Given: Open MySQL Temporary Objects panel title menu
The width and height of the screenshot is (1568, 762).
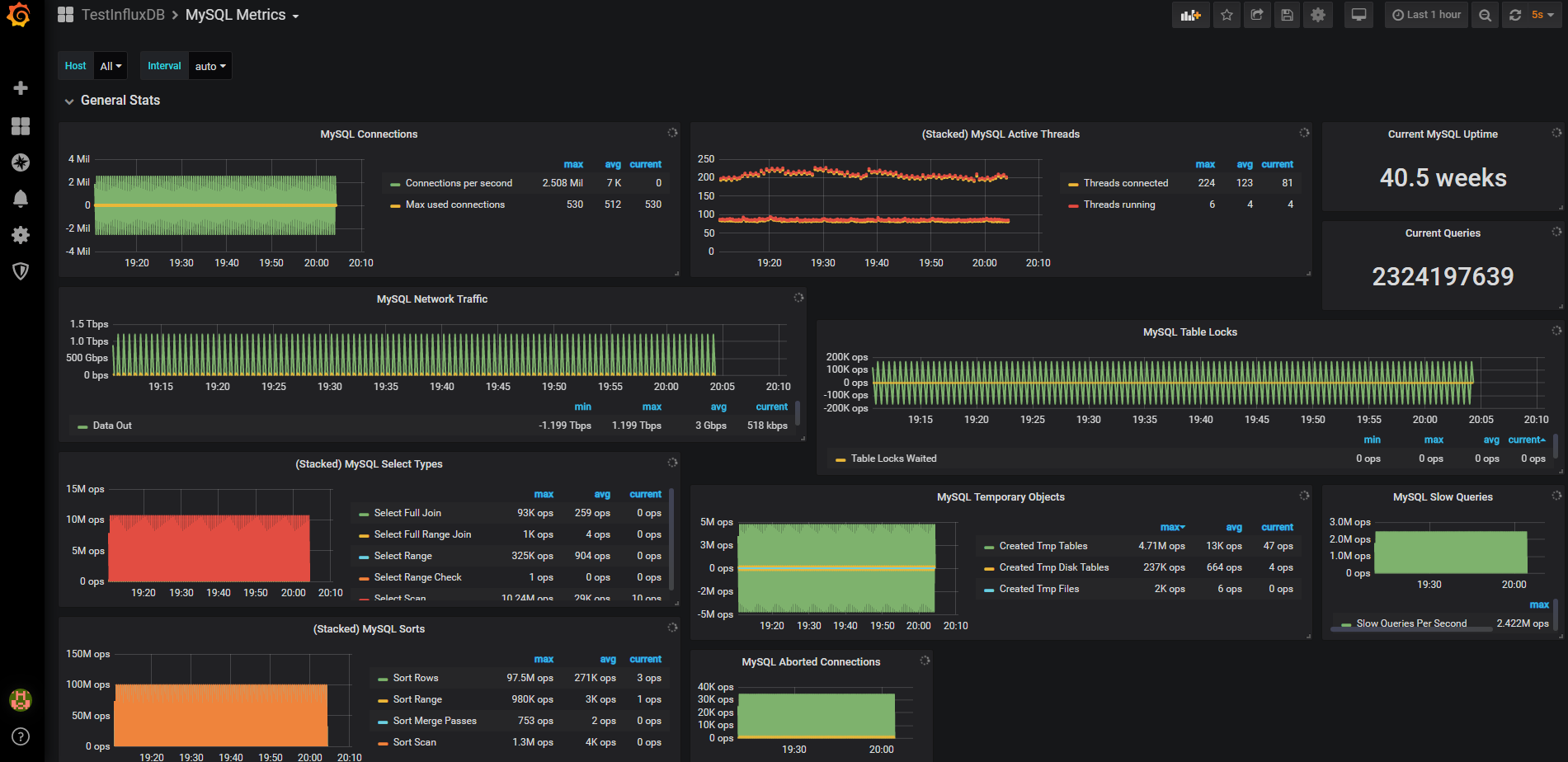Looking at the screenshot, I should point(1001,497).
